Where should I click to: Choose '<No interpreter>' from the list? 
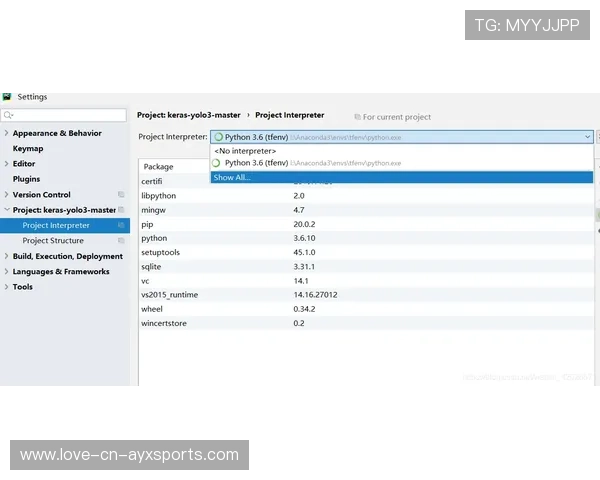(x=245, y=151)
